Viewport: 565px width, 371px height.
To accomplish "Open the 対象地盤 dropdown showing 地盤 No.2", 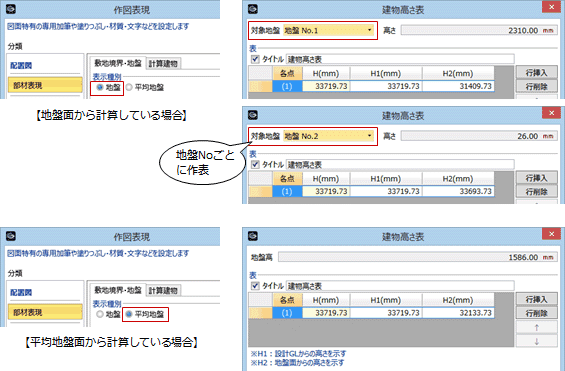I will [328, 136].
